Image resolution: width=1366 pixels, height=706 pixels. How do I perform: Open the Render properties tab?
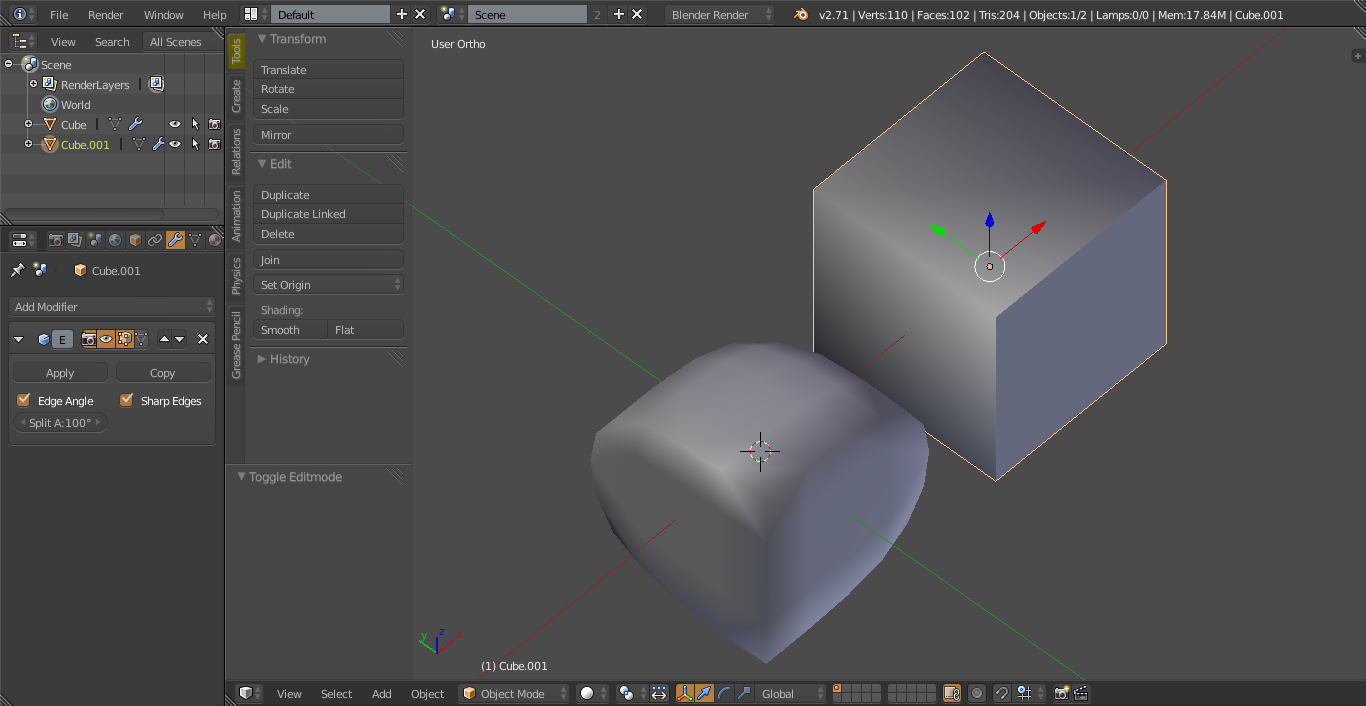tap(56, 240)
